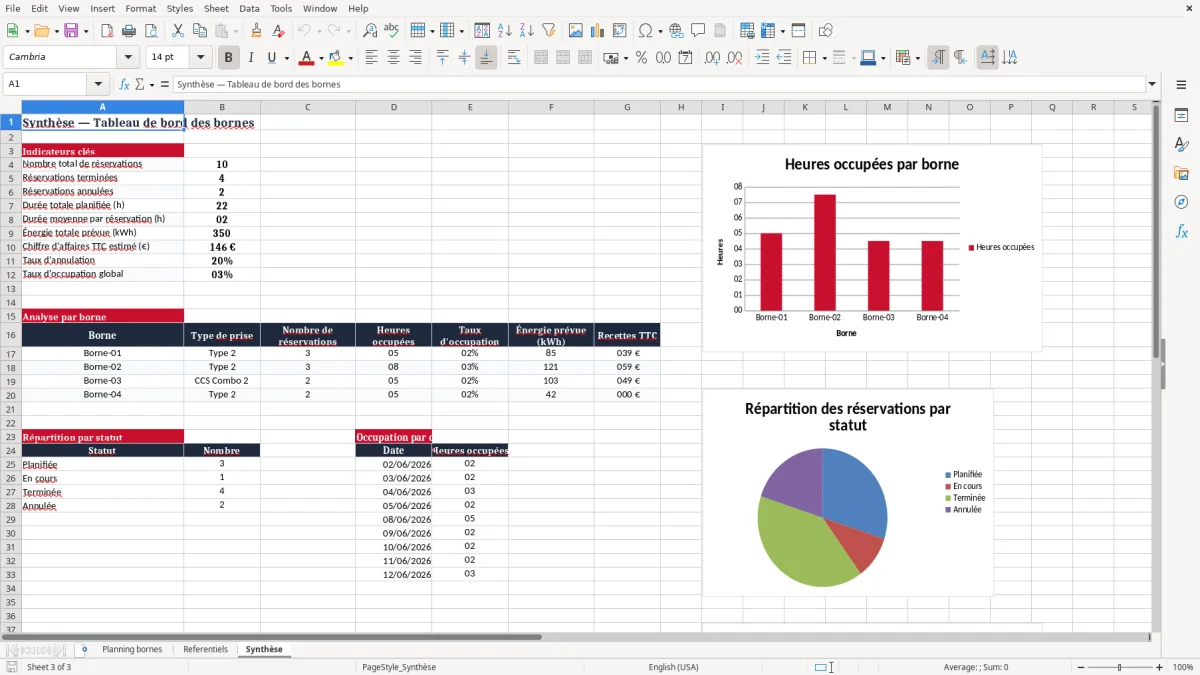
Task: Click the Increase Indent icon
Action: pos(762,58)
